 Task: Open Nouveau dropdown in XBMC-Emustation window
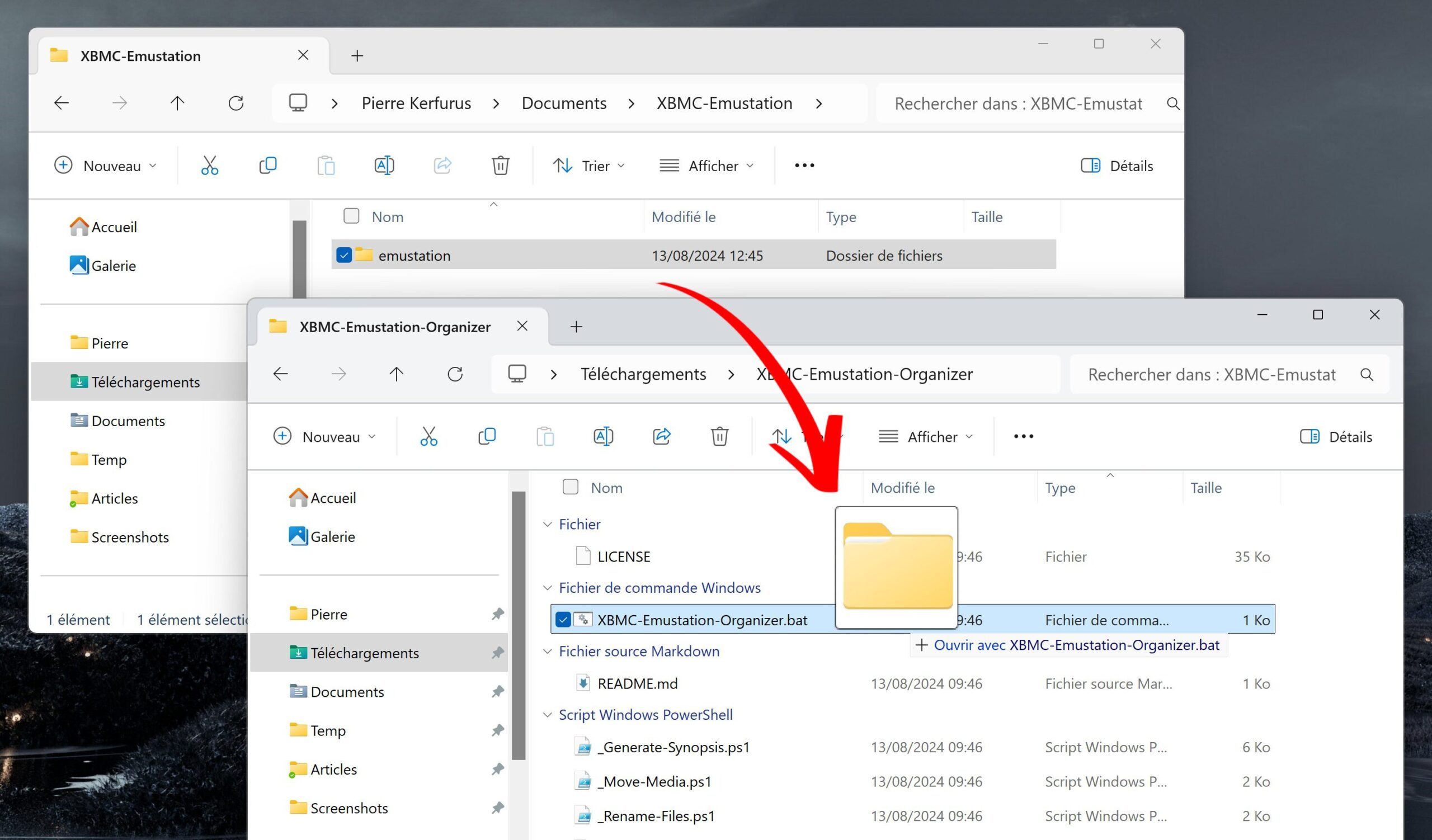point(105,166)
